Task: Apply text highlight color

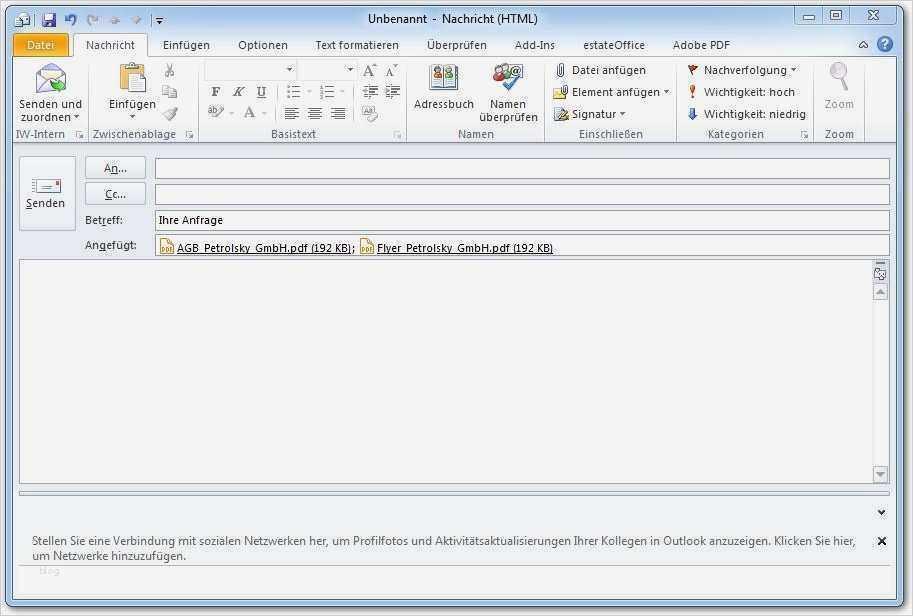Action: (x=215, y=111)
